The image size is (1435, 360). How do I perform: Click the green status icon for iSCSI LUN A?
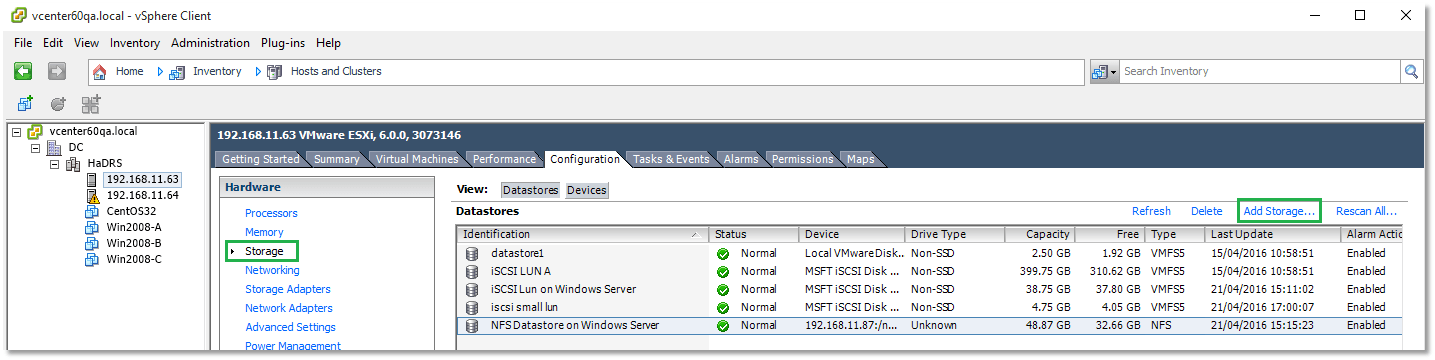click(x=723, y=271)
